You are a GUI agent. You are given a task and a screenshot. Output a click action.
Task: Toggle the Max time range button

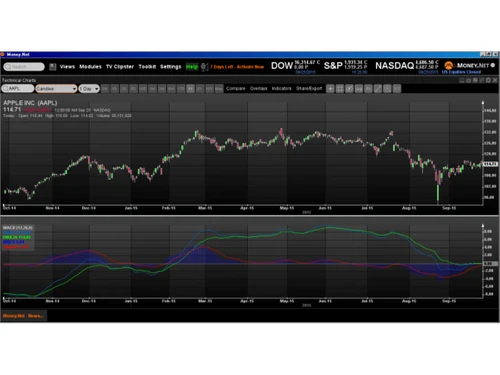pyautogui.click(x=219, y=89)
